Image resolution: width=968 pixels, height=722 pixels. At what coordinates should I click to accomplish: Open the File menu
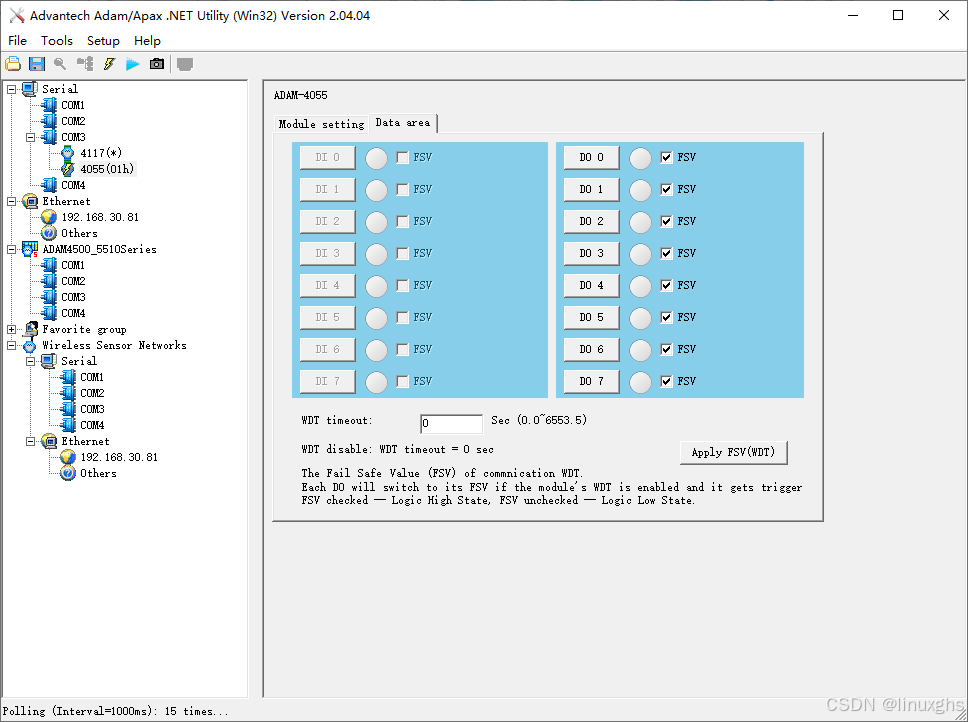(17, 41)
